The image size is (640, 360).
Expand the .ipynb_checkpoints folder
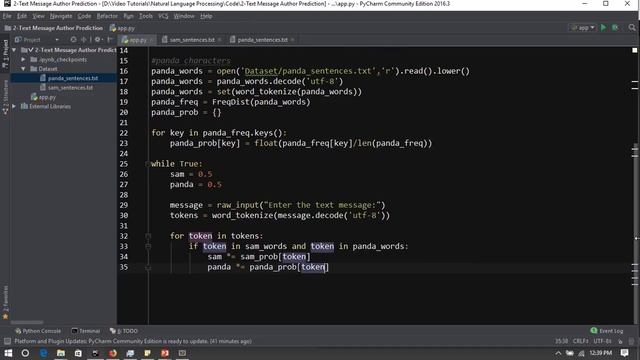[23, 60]
